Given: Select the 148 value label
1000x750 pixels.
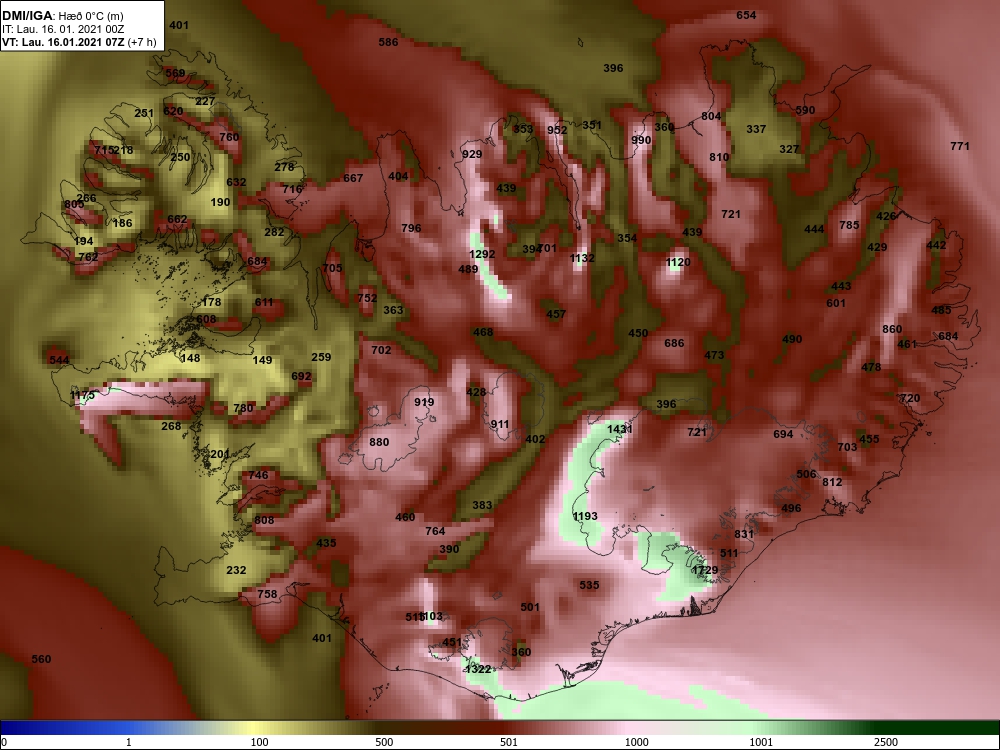Looking at the screenshot, I should 190,358.
